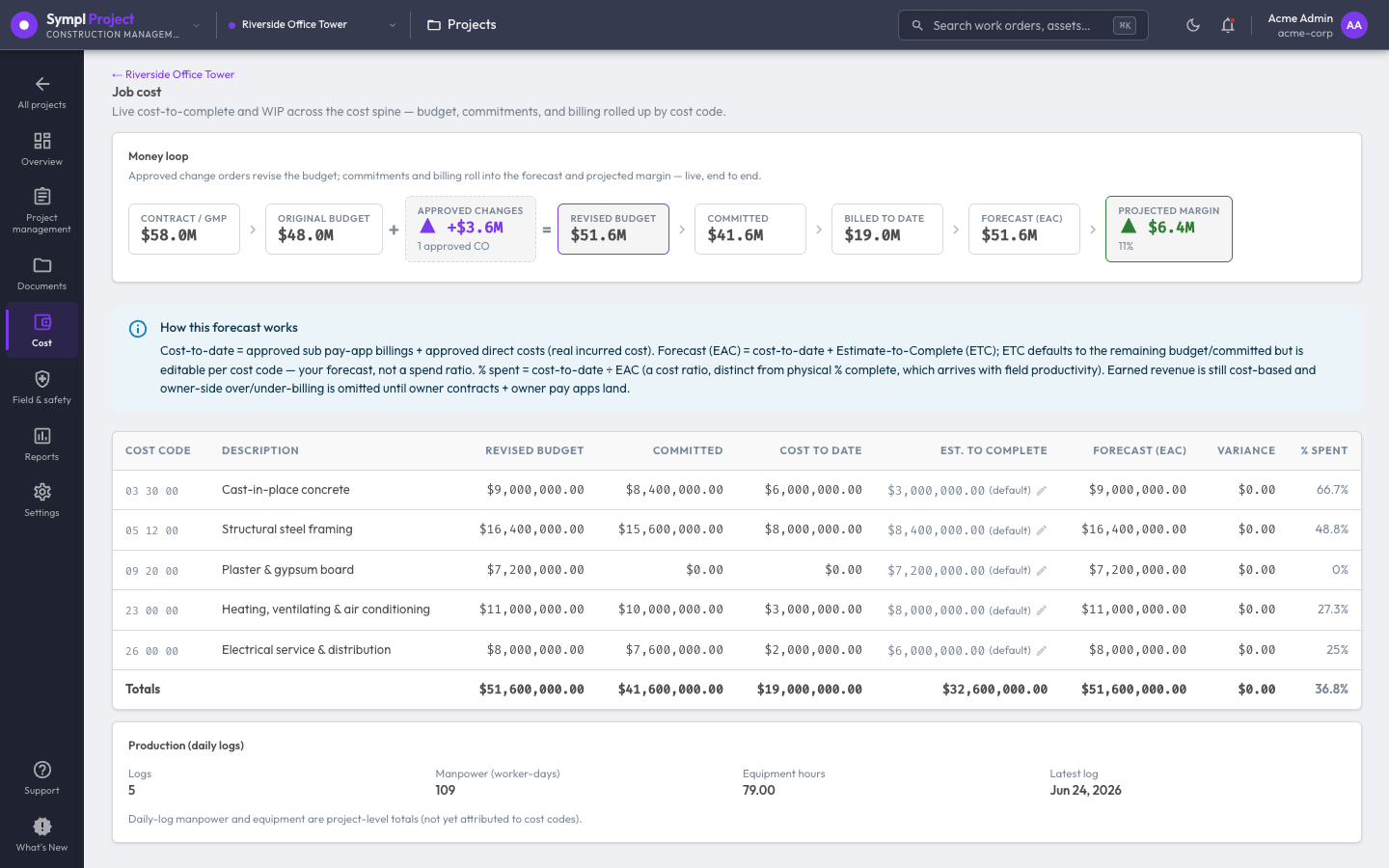
Task: Click the Projected Margin triangle icon
Action: pyautogui.click(x=1129, y=226)
